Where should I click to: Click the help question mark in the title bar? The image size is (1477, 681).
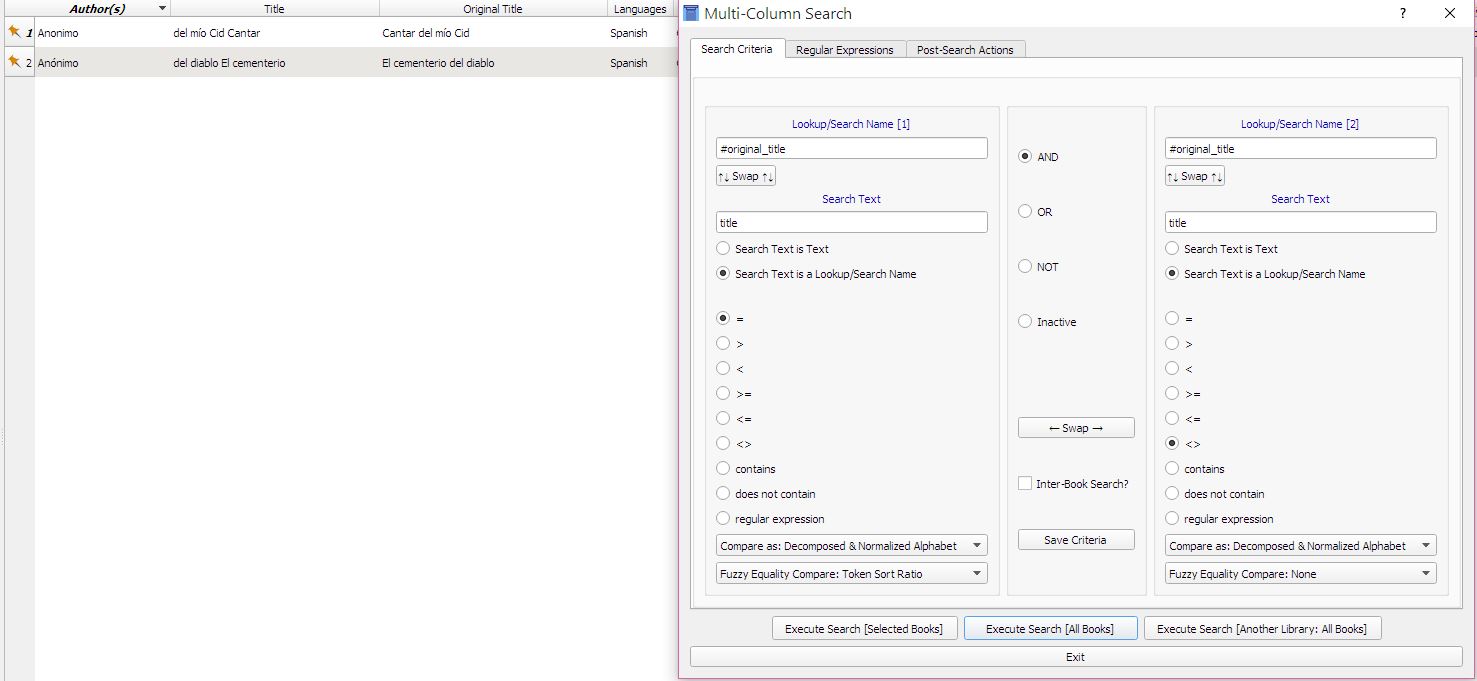[x=1403, y=13]
